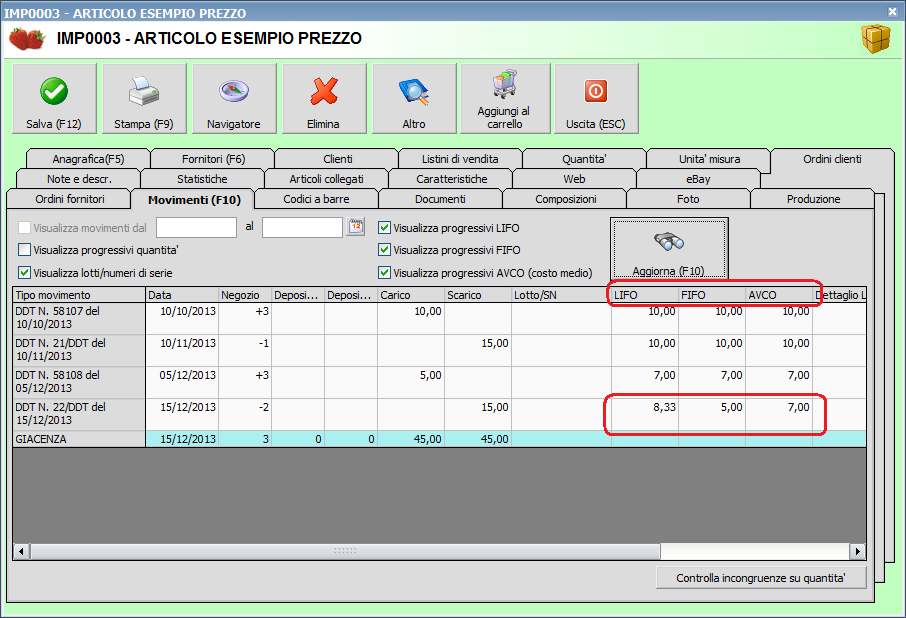
Task: Click the strawberry logo icon
Action: click(27, 39)
